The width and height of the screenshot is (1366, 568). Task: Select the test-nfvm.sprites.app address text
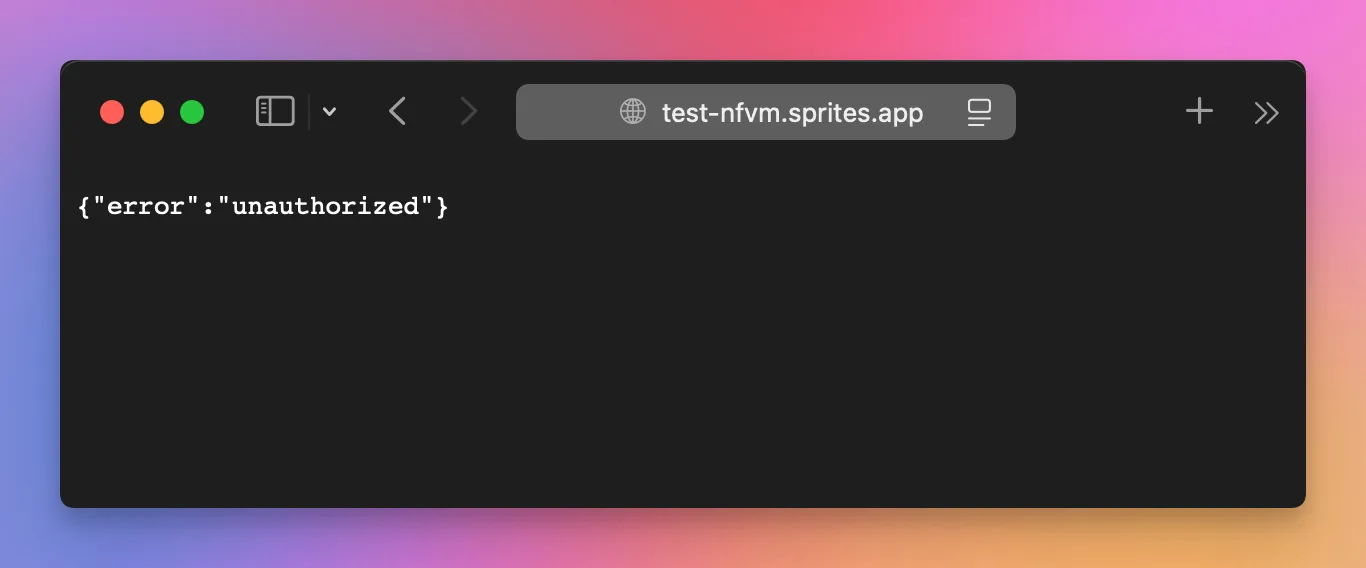[x=792, y=113]
